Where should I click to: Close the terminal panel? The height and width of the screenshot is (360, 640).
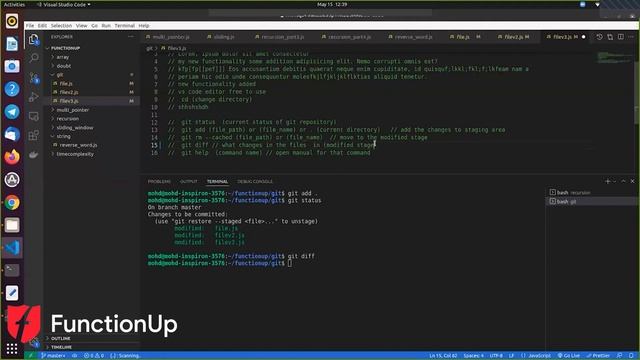coord(632,181)
